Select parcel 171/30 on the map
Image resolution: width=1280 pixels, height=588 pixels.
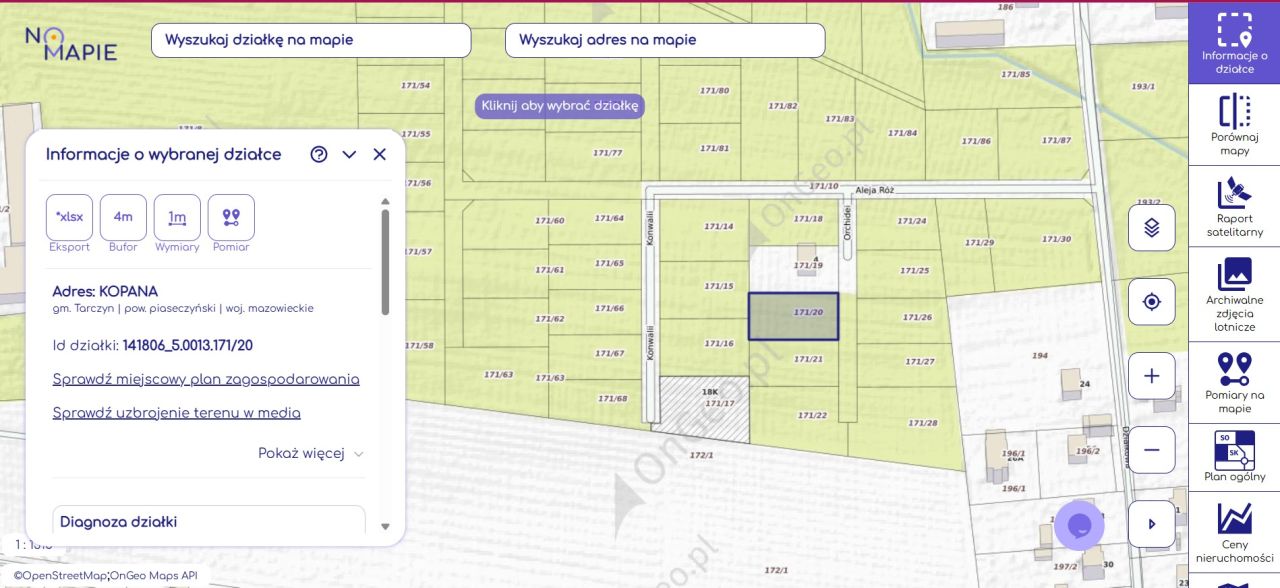pos(1056,239)
